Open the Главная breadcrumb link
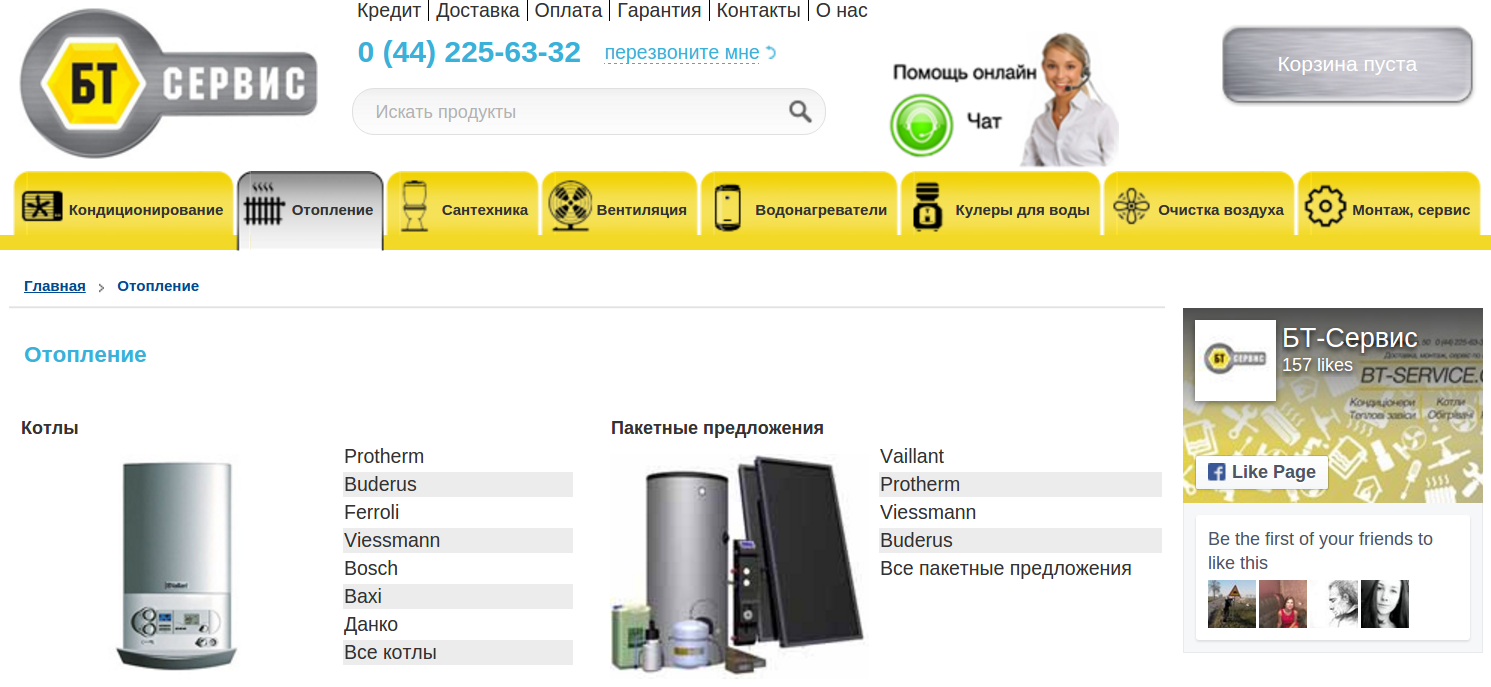This screenshot has height=687, width=1491. [x=55, y=286]
